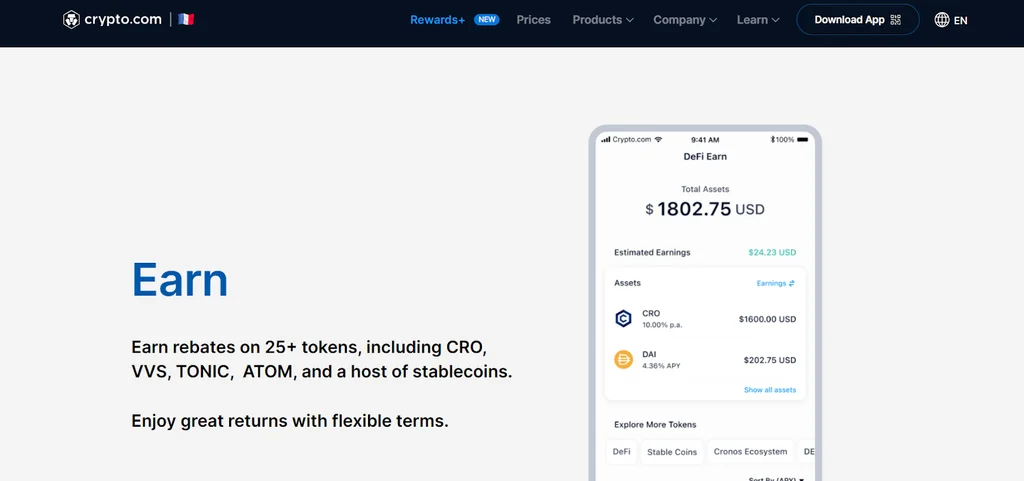Open the Prices page
Viewport: 1024px width, 481px height.
534,20
